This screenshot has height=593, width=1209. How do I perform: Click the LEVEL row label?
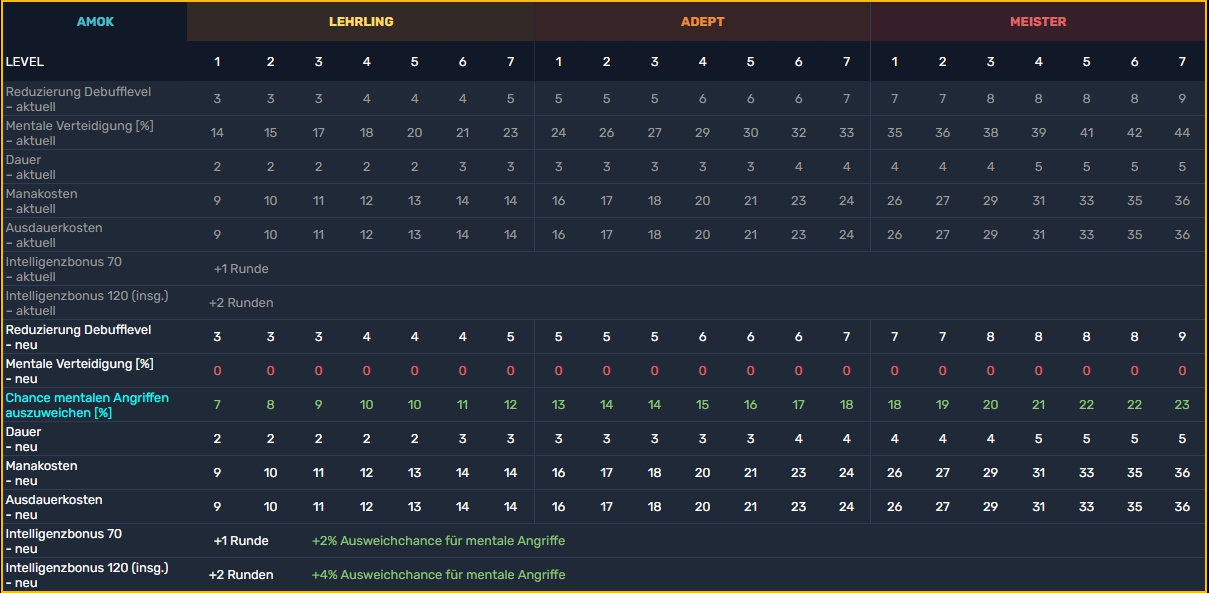pos(25,62)
